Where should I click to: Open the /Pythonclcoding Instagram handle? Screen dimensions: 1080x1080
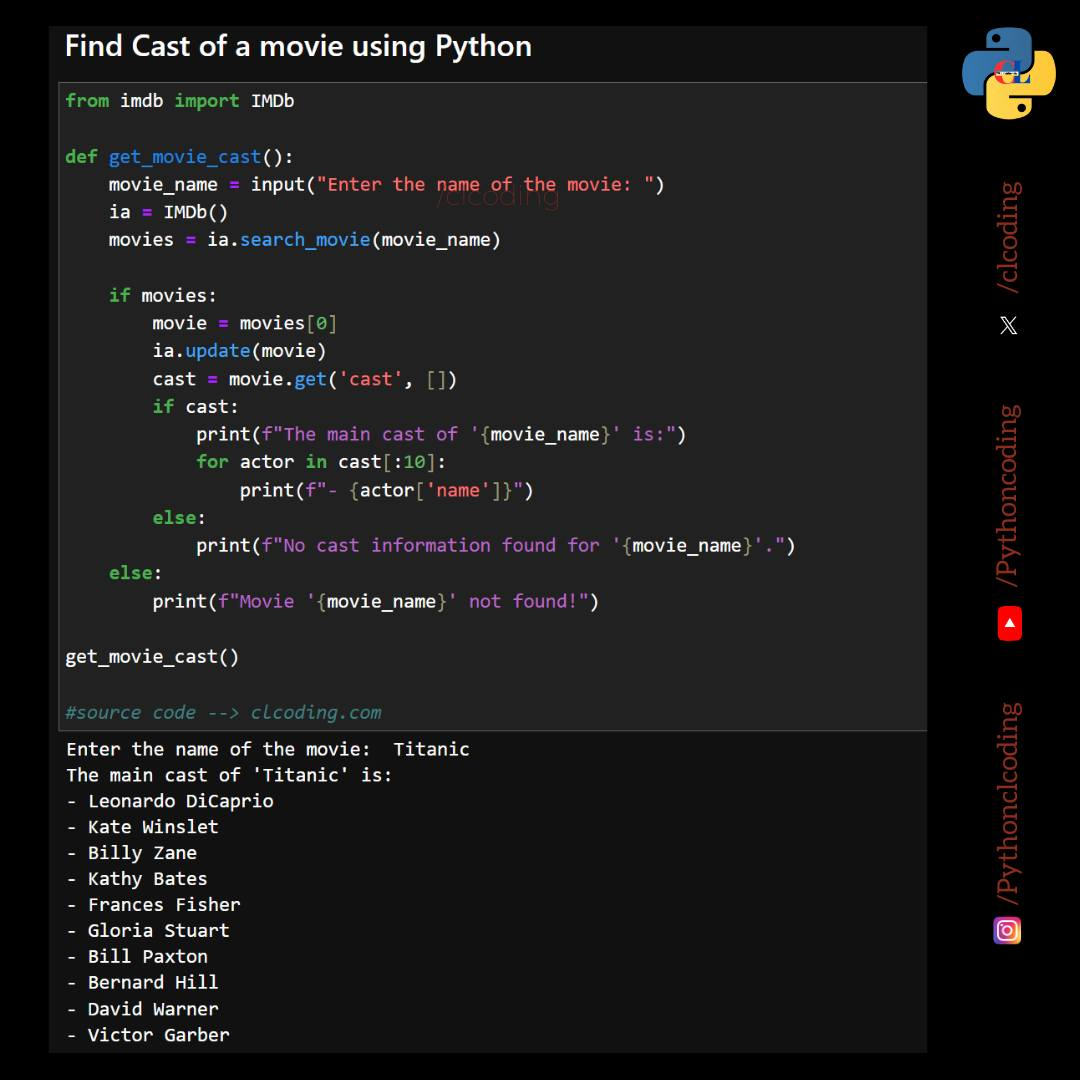click(1009, 803)
